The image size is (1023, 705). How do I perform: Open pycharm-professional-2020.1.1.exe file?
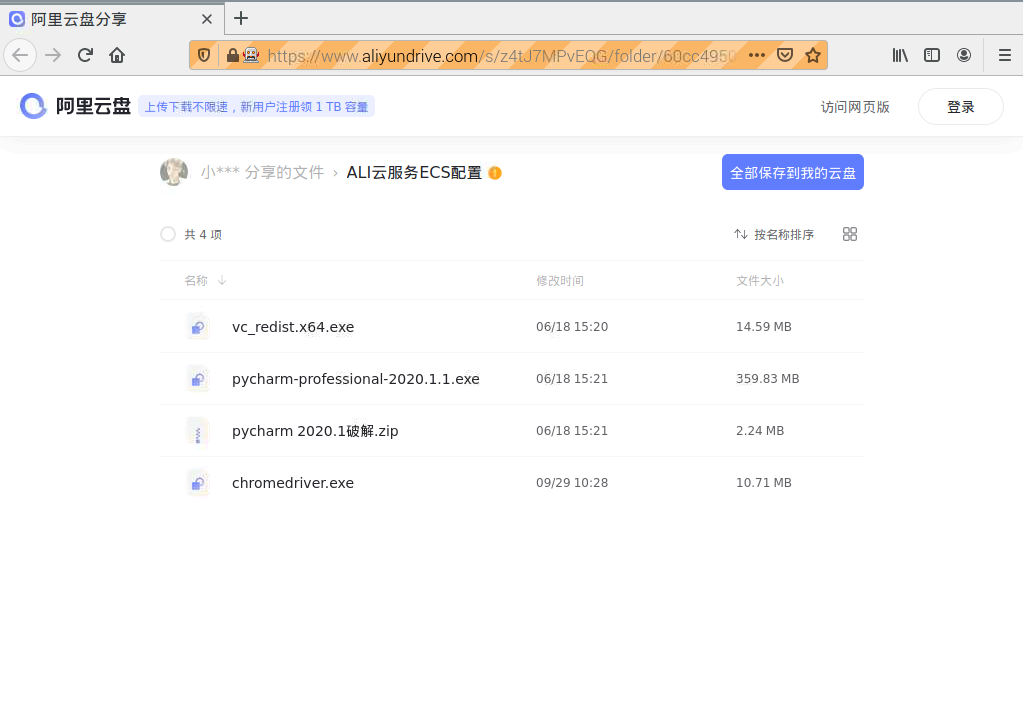[x=356, y=379]
